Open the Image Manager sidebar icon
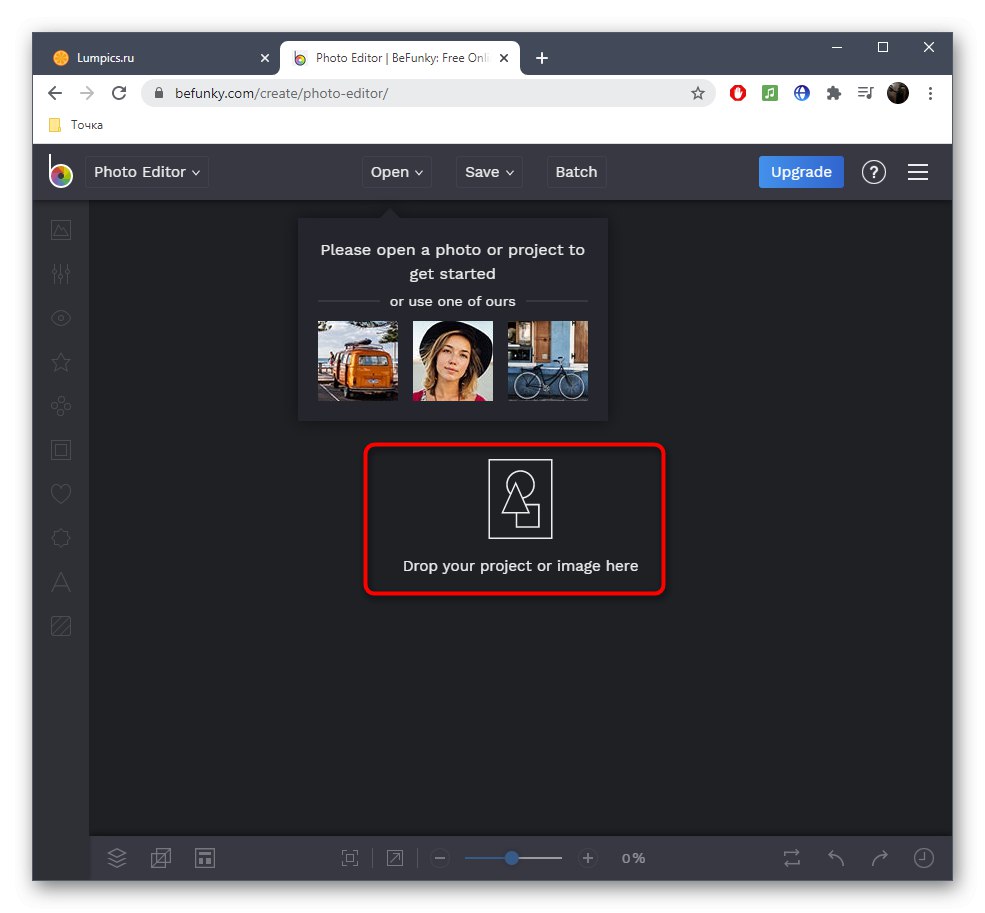The width and height of the screenshot is (985, 913). pyautogui.click(x=61, y=230)
